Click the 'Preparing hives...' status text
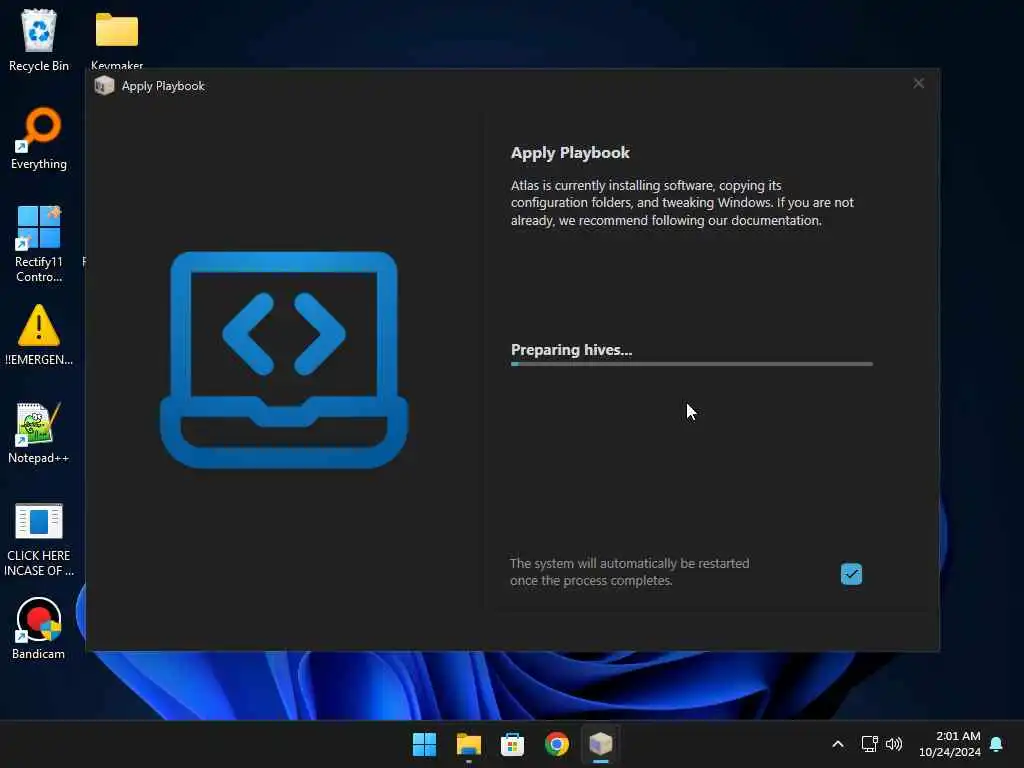This screenshot has height=768, width=1024. [x=571, y=350]
